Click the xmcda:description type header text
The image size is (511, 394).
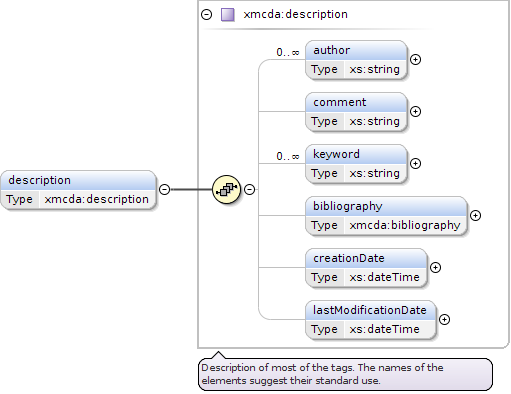295,14
